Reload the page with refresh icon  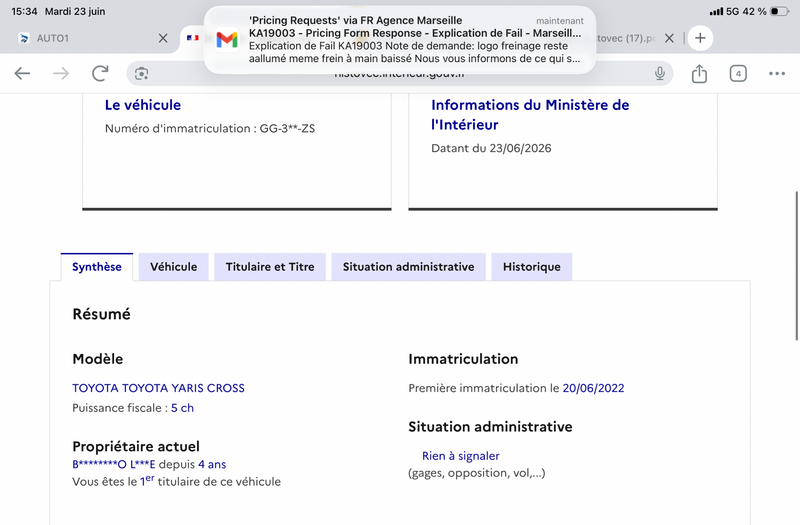click(100, 73)
